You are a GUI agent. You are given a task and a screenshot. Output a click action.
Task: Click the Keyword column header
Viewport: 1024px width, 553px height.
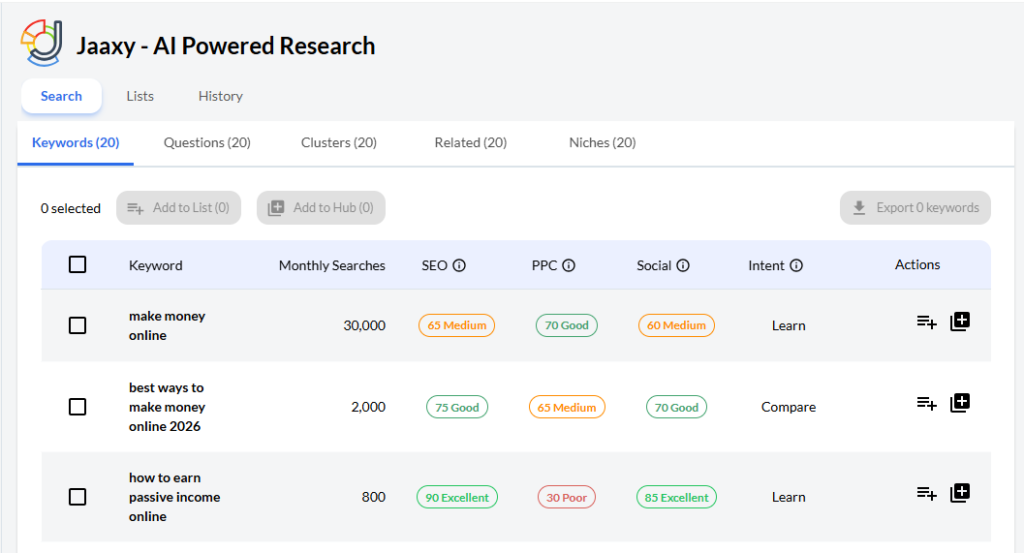(x=155, y=265)
